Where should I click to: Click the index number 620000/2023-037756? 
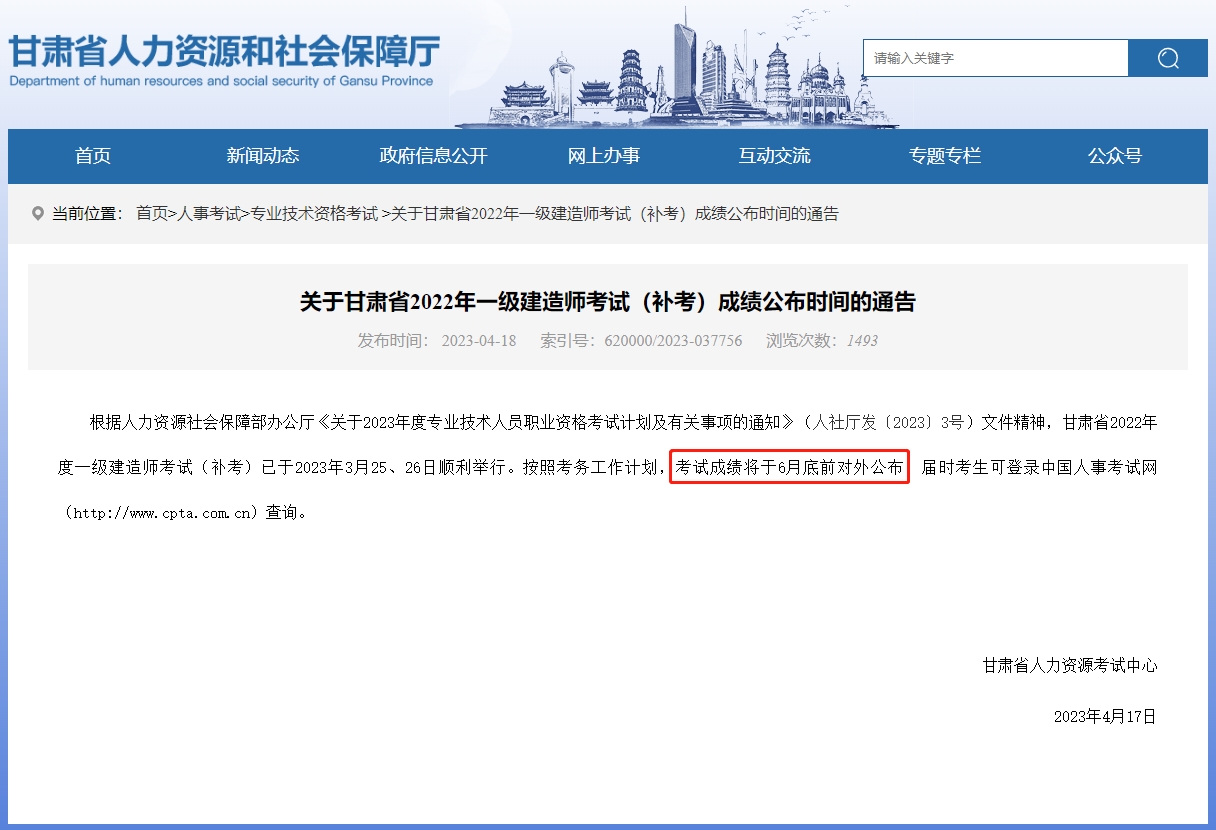(673, 341)
